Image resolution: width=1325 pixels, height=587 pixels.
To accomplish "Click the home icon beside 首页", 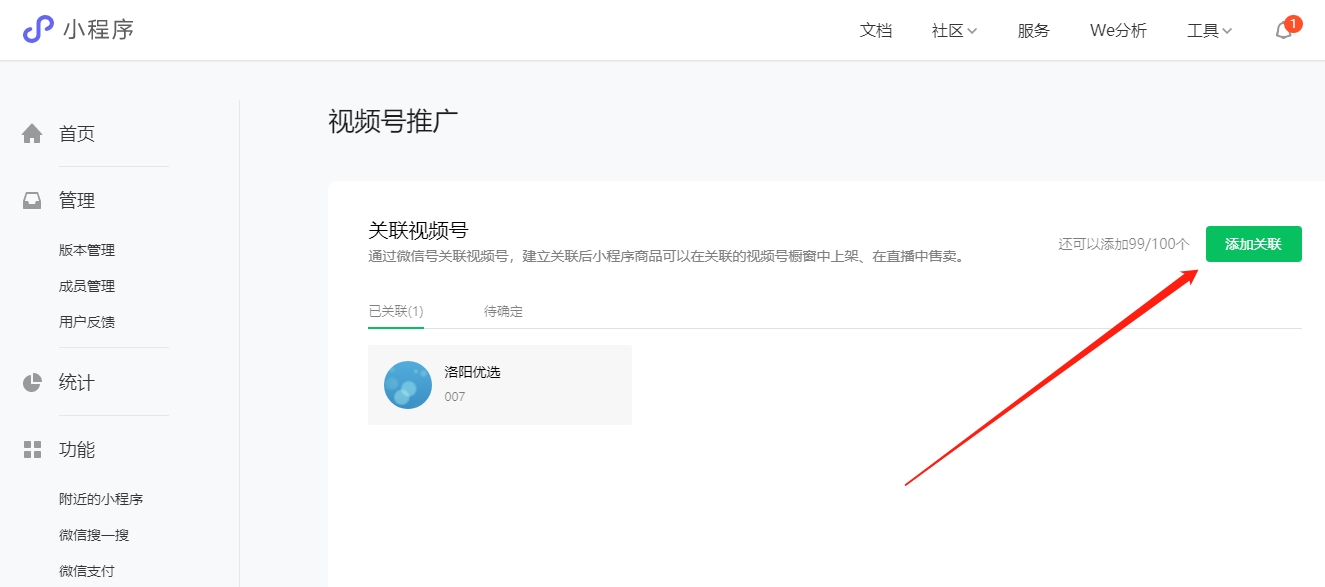I will (33, 133).
